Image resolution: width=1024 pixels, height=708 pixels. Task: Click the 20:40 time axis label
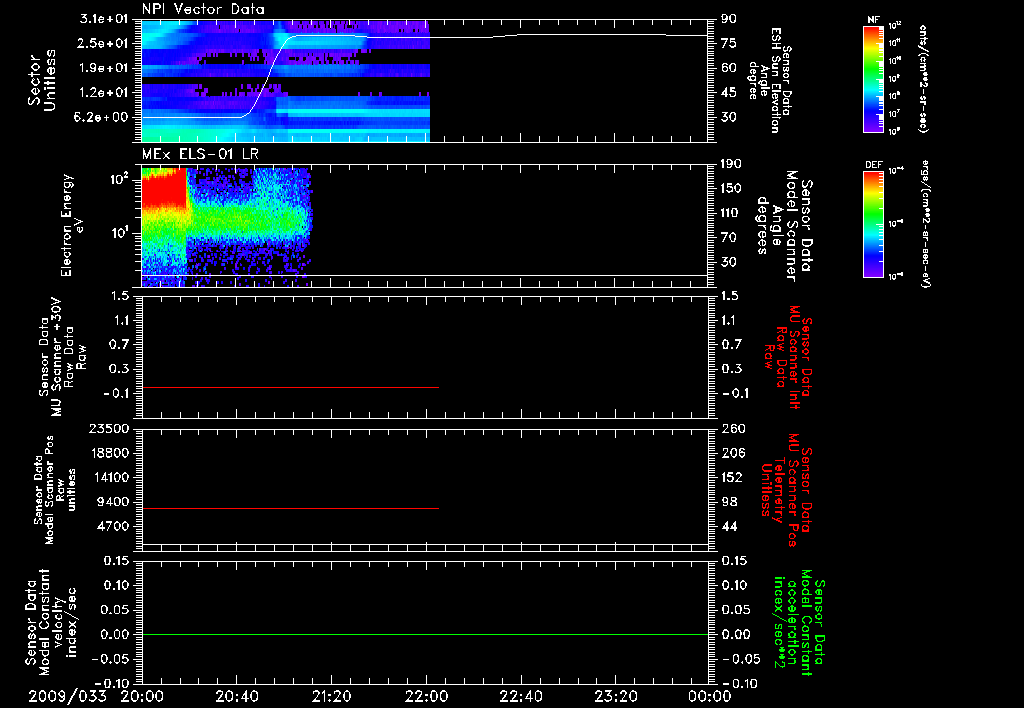236,696
